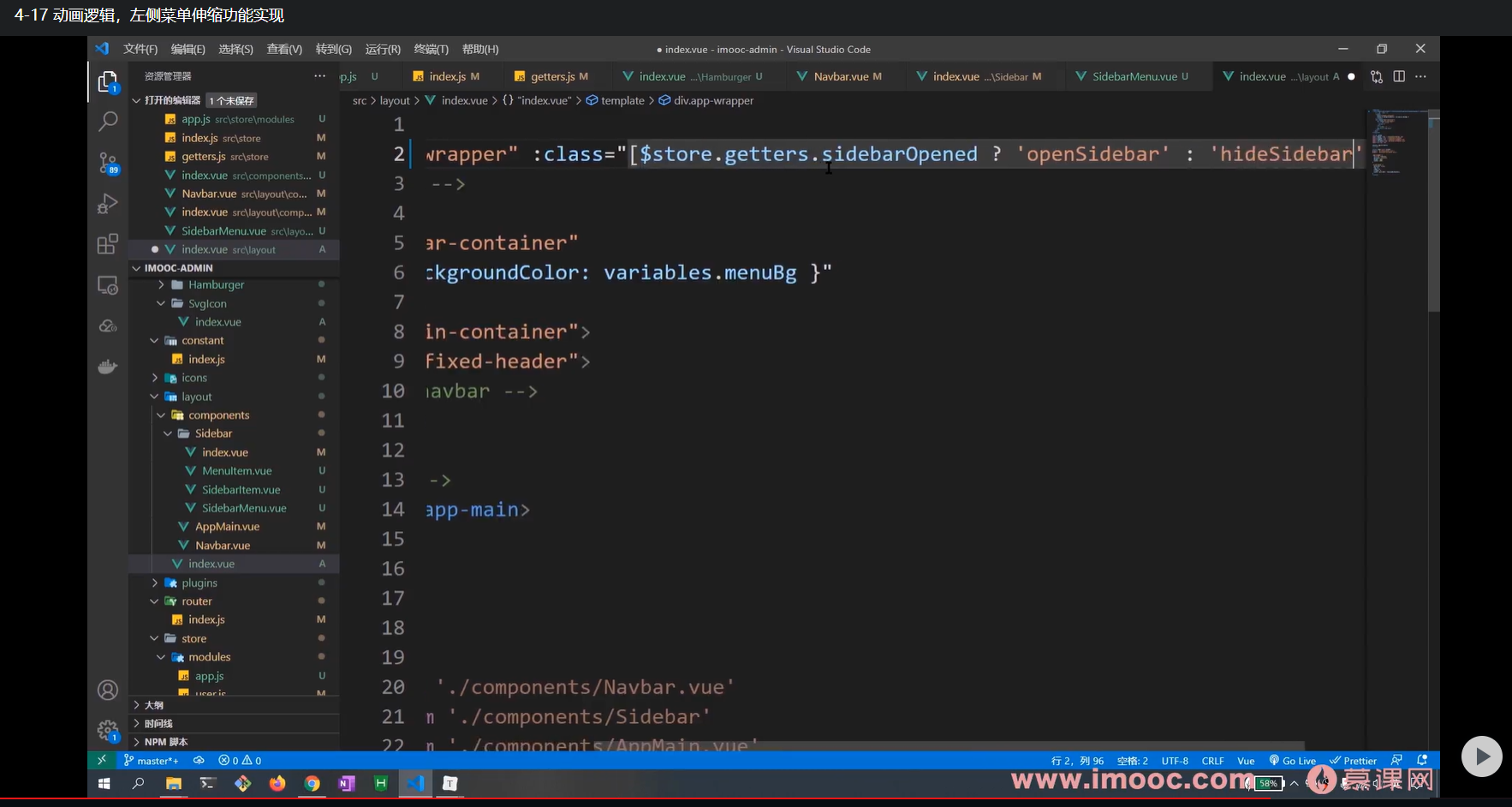Open the Manage gear icon
Image resolution: width=1512 pixels, height=807 pixels.
108,731
